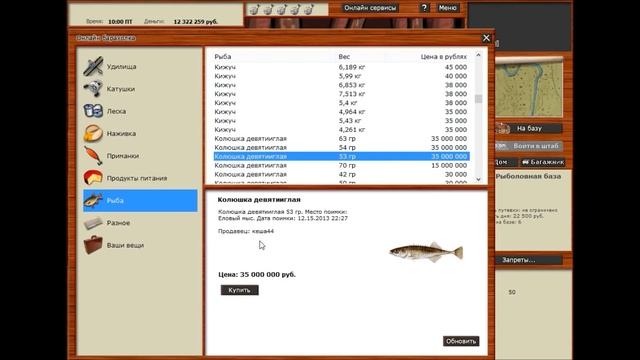Open Запреты restrictions button

(529, 260)
